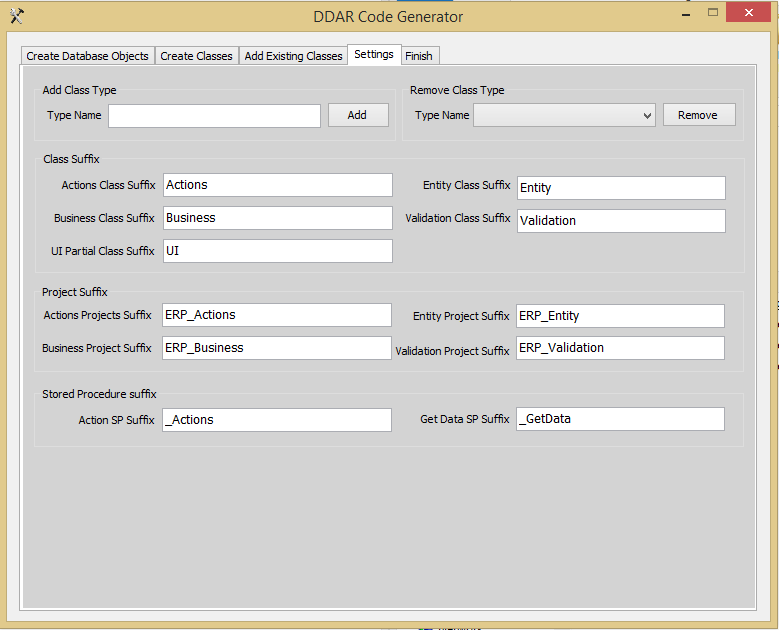Select the Validation Project Suffix field
Screen dimensions: 779x630
(x=620, y=348)
